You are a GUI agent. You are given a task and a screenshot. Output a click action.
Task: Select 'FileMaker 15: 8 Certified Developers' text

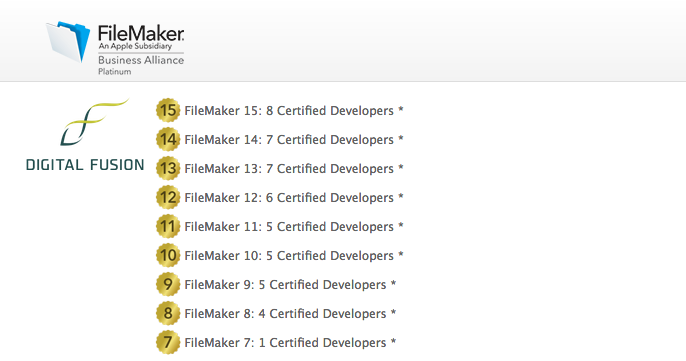tap(289, 111)
